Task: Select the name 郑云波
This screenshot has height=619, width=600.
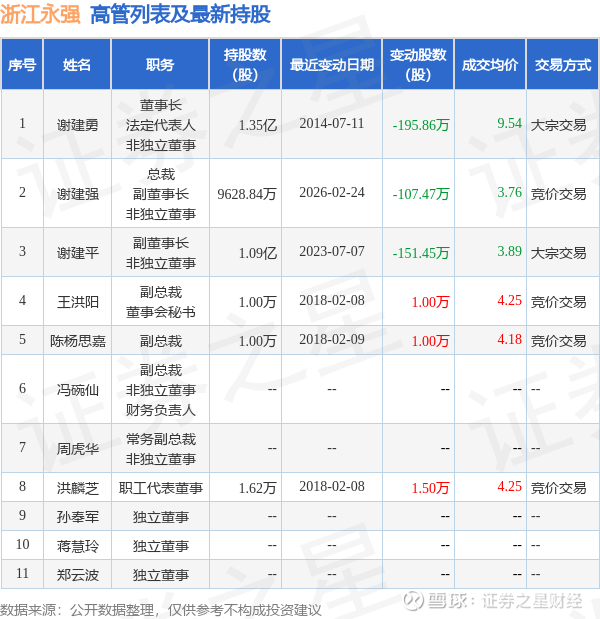Action: pos(77,575)
